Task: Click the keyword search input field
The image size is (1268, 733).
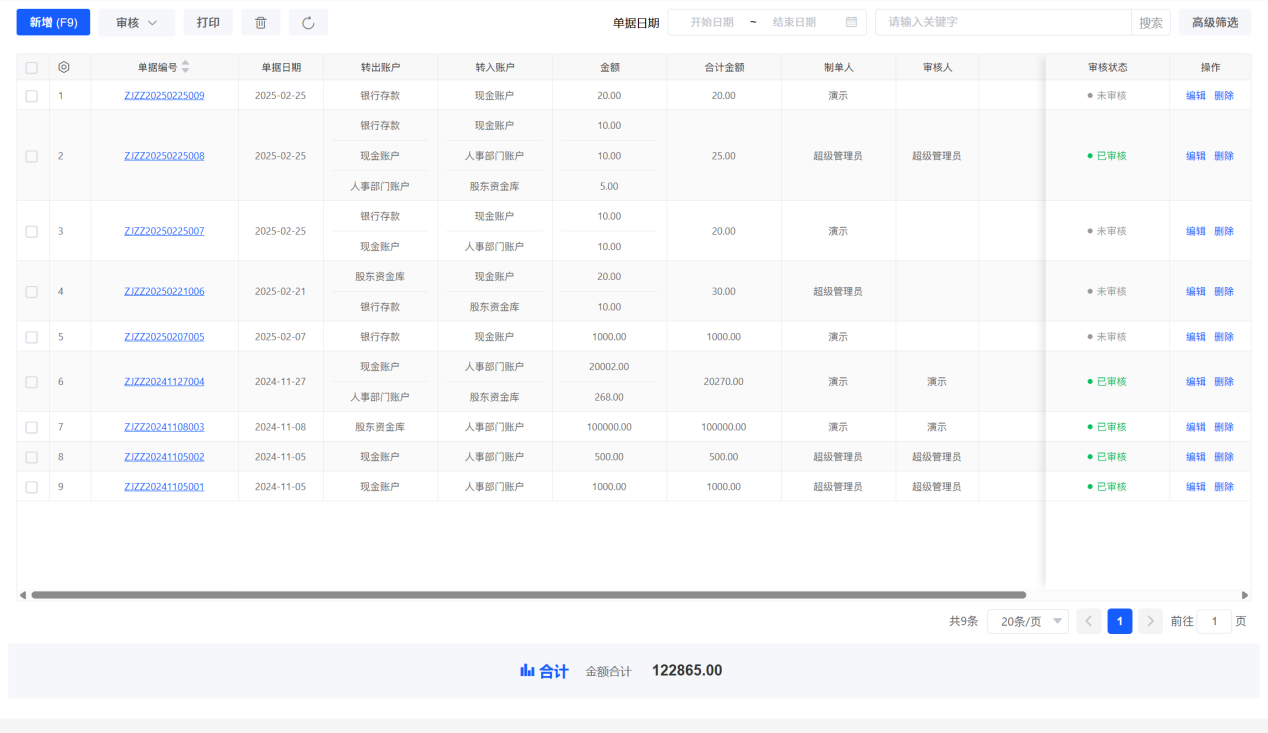Action: [x=1002, y=22]
